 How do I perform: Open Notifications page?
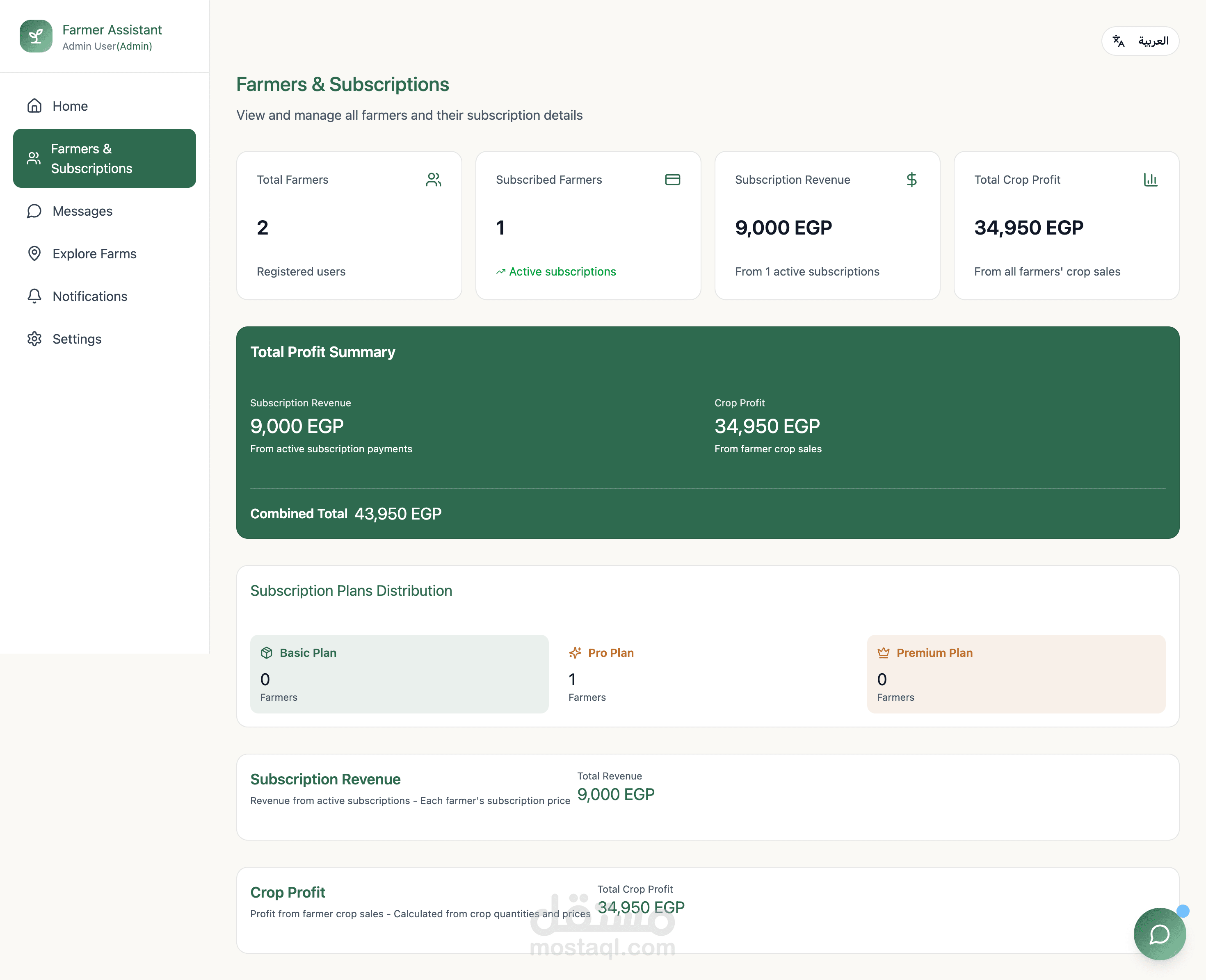tap(90, 296)
